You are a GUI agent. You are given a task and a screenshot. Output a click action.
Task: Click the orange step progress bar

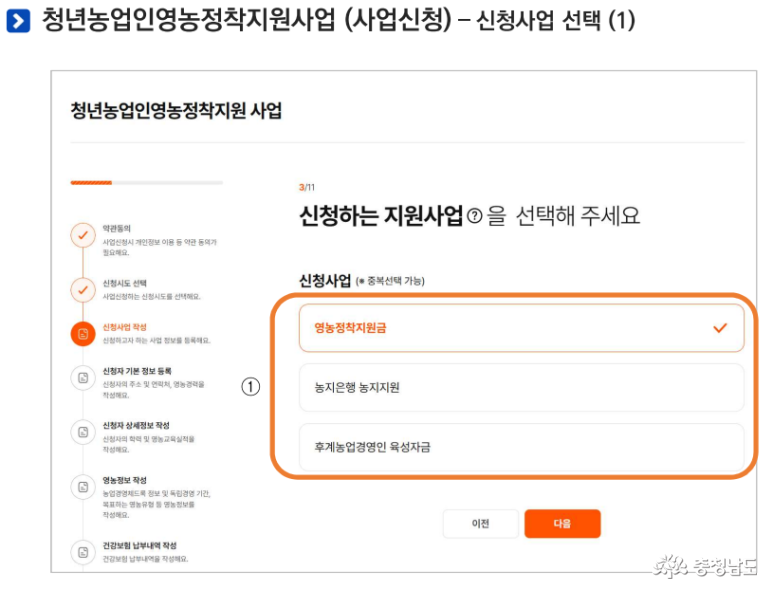[91, 183]
